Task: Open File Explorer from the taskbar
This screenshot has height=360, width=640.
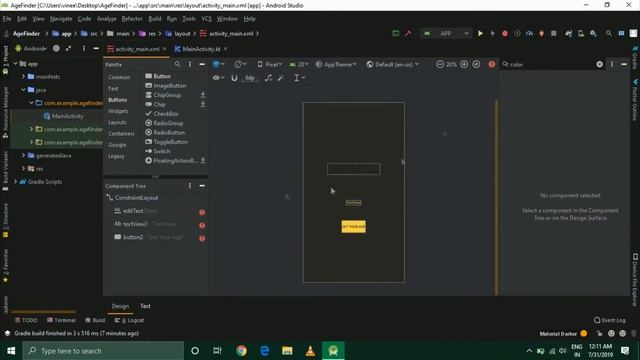Action: click(287, 351)
